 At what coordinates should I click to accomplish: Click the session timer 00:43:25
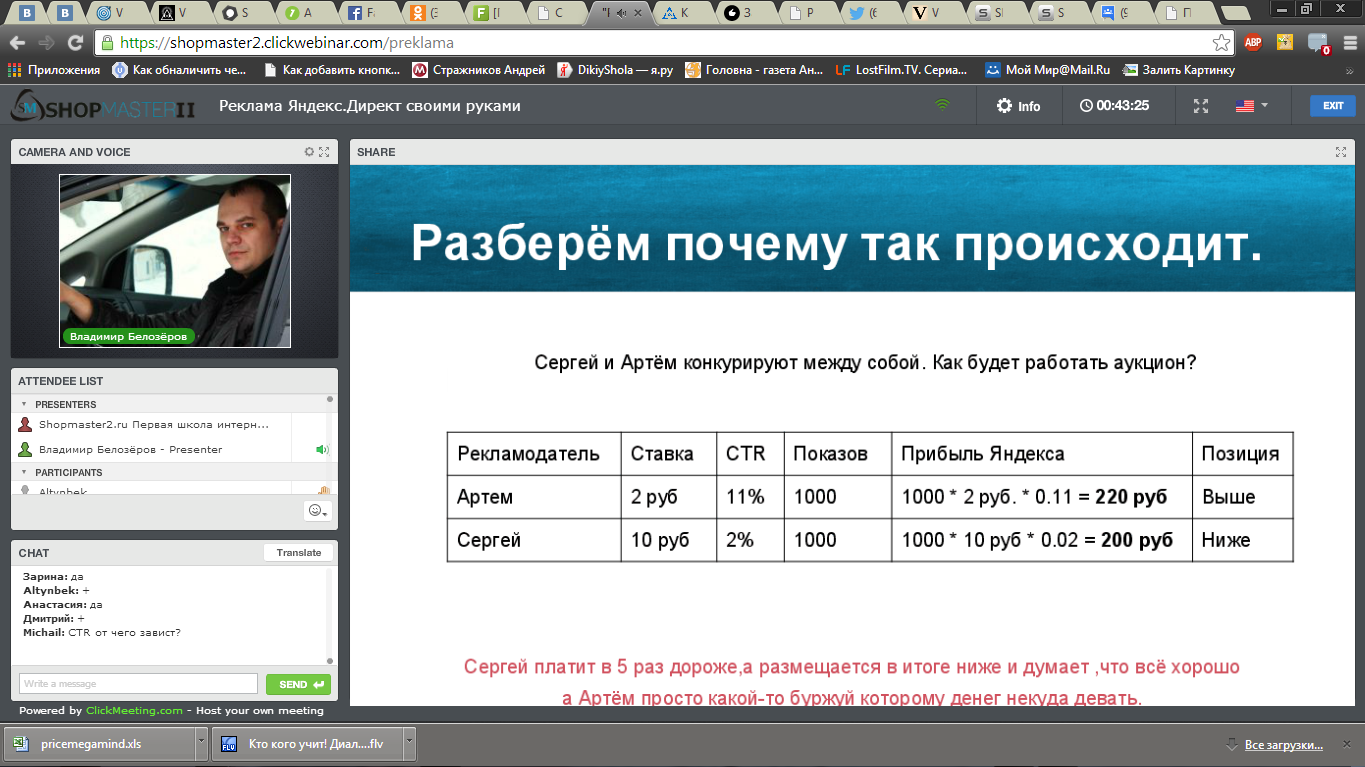pyautogui.click(x=1115, y=106)
